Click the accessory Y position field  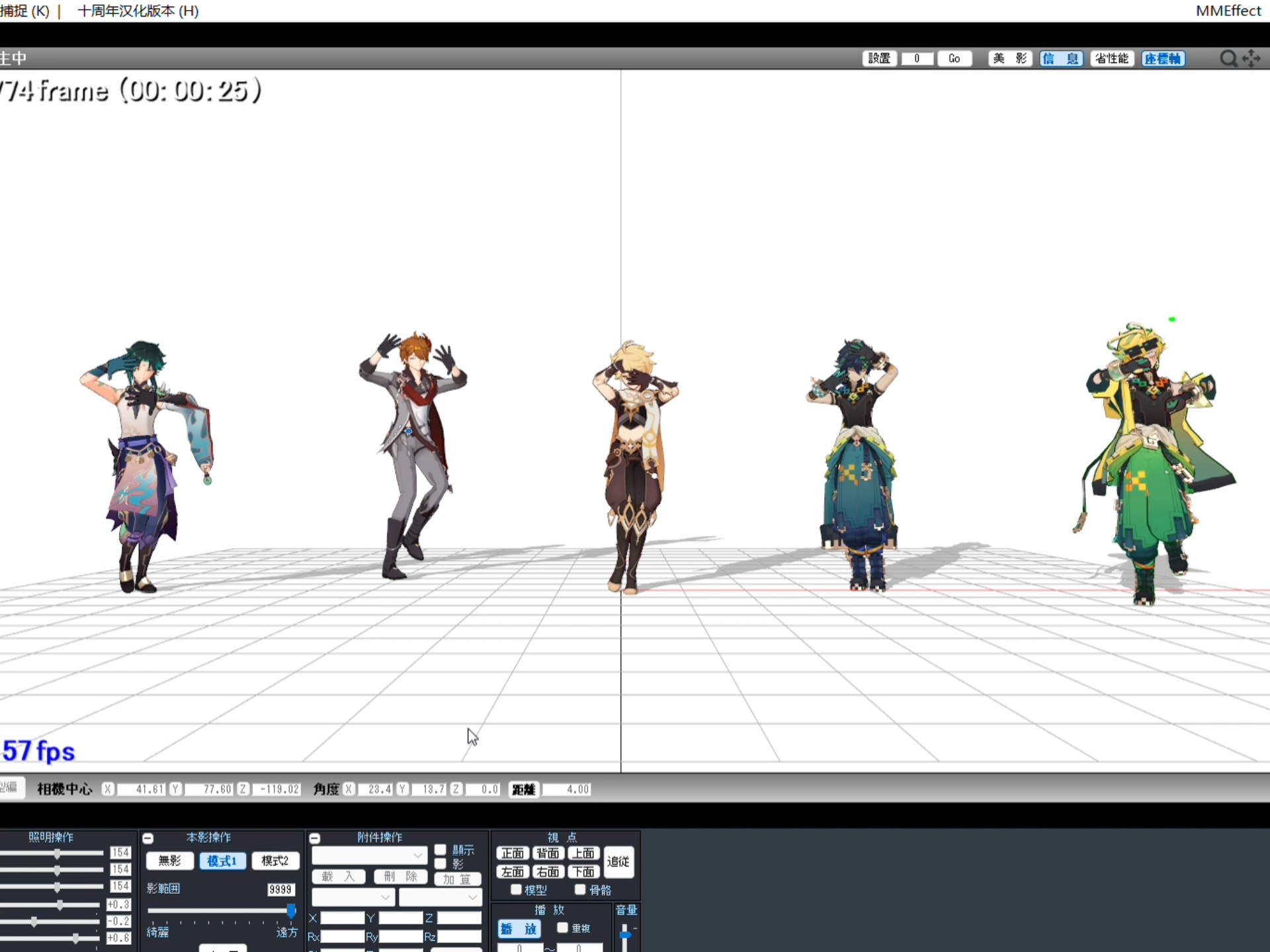(400, 918)
